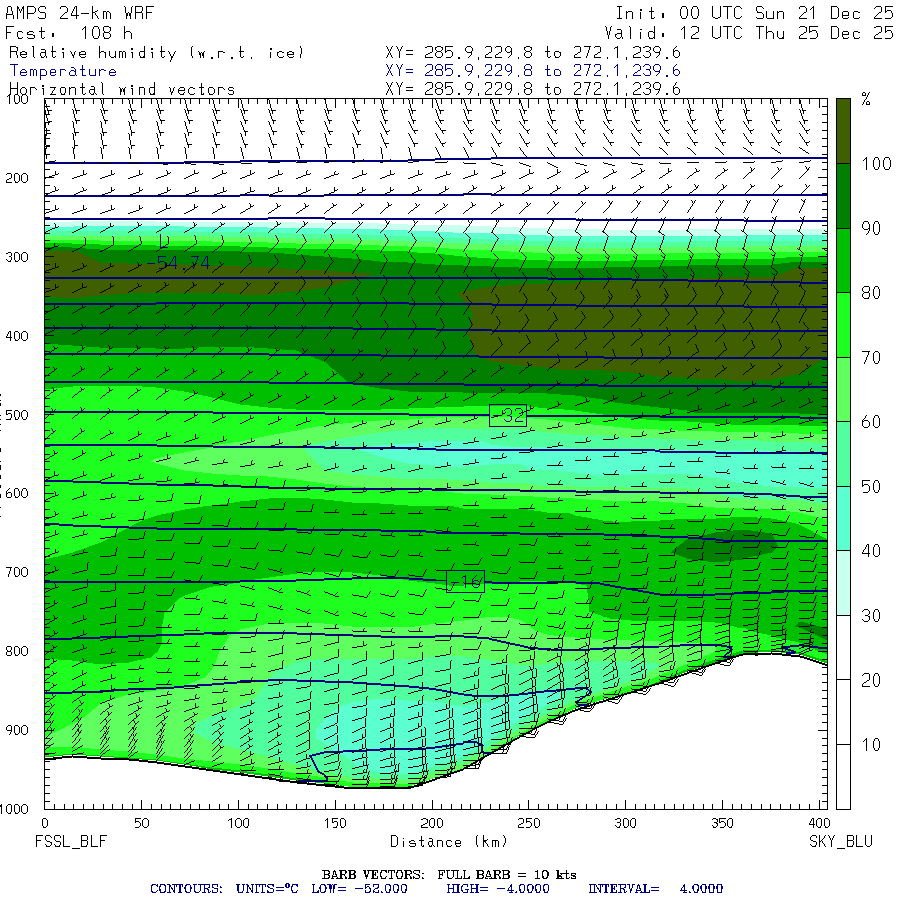
Task: Click the 'INTERVAL= 4.0000' contour legend value
Action: [655, 889]
